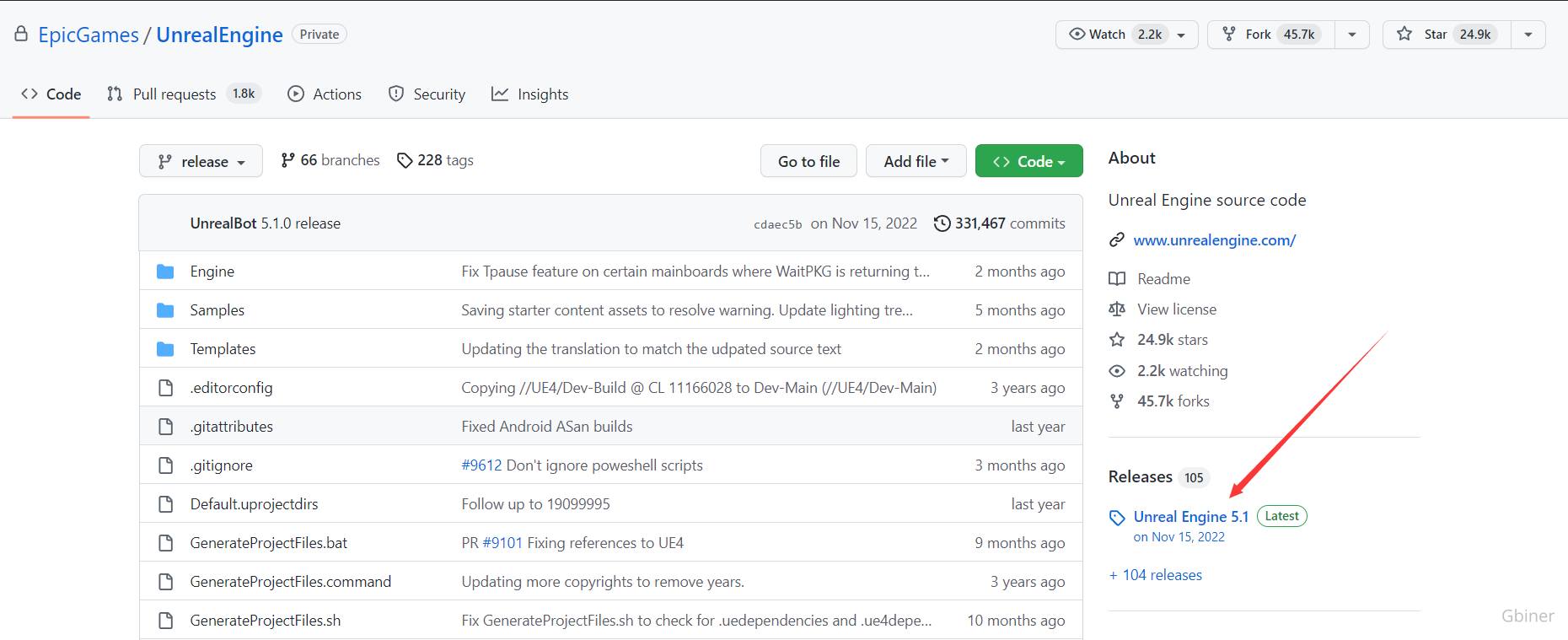Click the link icon beside website URL
Screen dimensions: 1568x640
[1117, 240]
